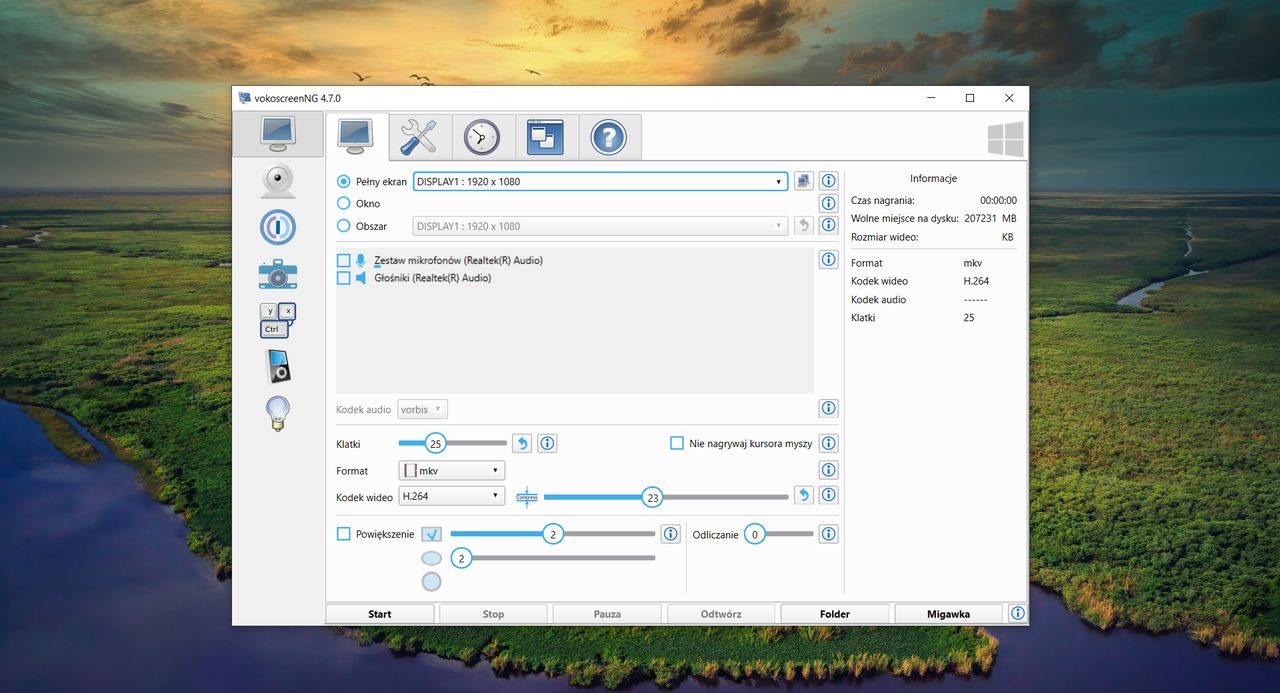
Task: Open the DISPLAY1 : 1920 x 1080 dropdown
Action: click(x=780, y=181)
